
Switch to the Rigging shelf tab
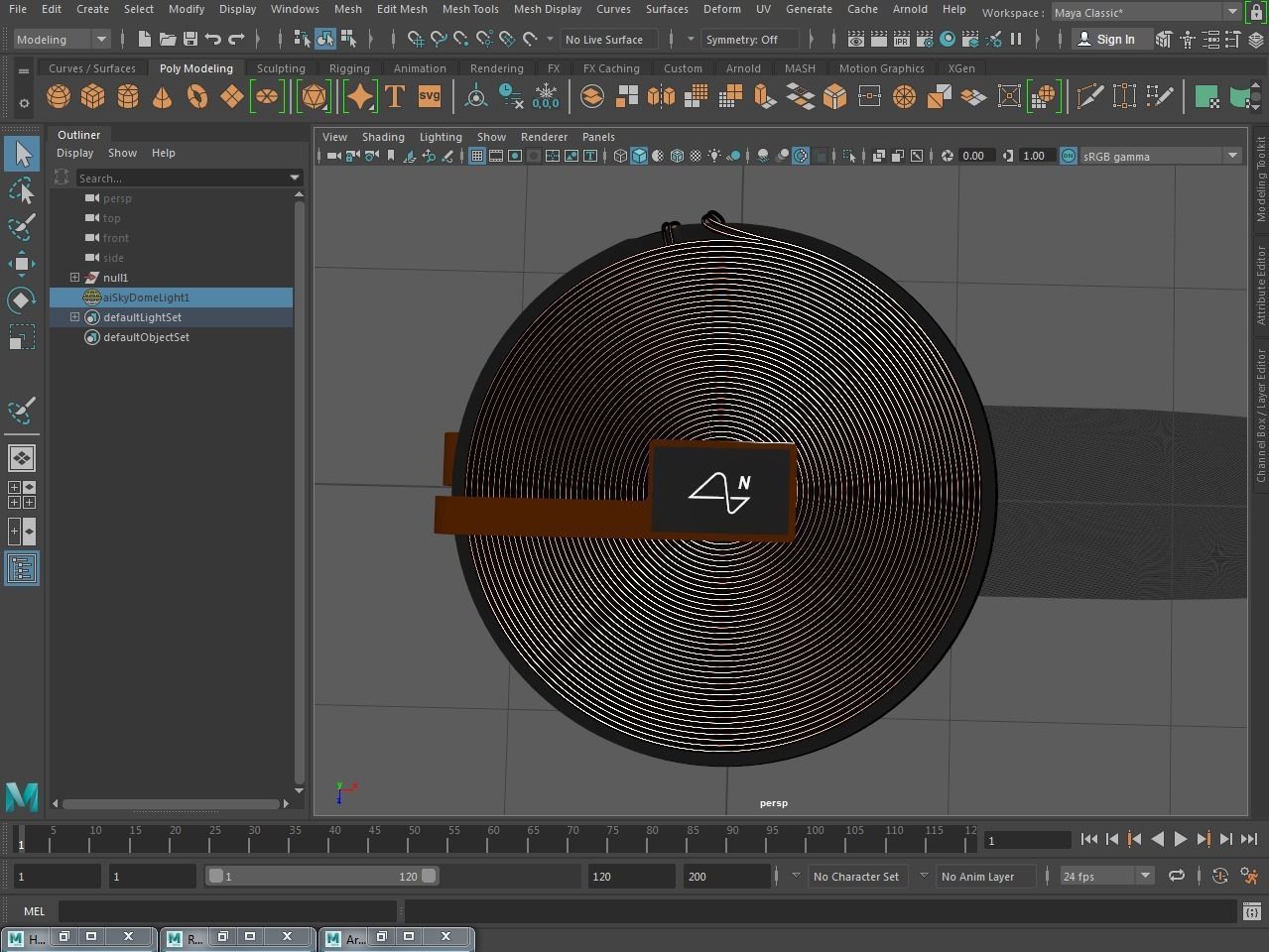[x=349, y=68]
